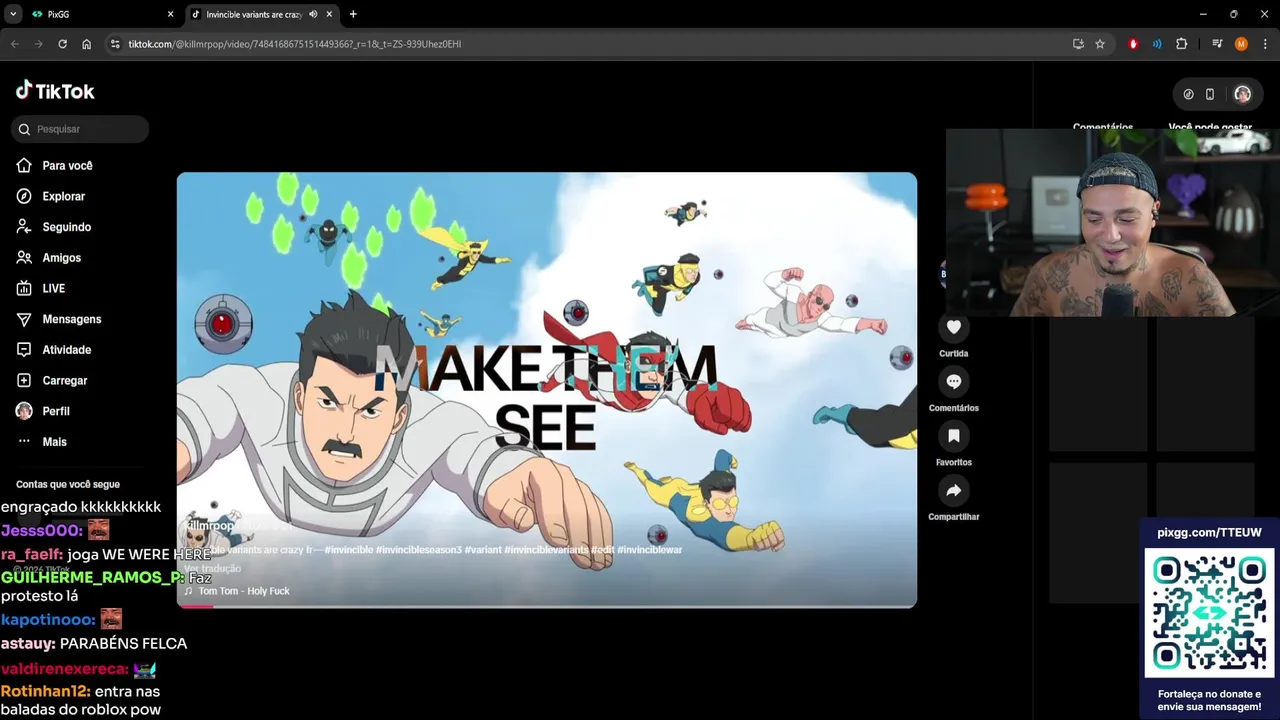Click the PixGG QR code image
1280x720 pixels.
point(1210,614)
